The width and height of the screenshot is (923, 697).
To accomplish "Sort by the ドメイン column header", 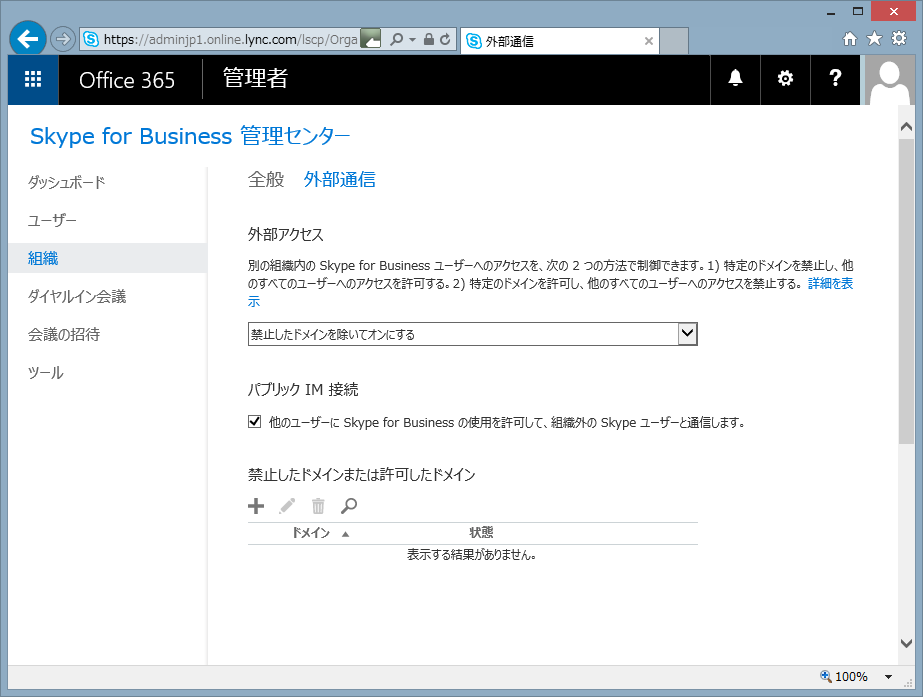I will tap(311, 533).
